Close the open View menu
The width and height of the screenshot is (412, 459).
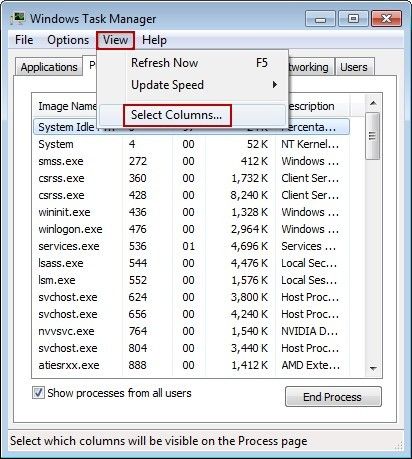115,40
